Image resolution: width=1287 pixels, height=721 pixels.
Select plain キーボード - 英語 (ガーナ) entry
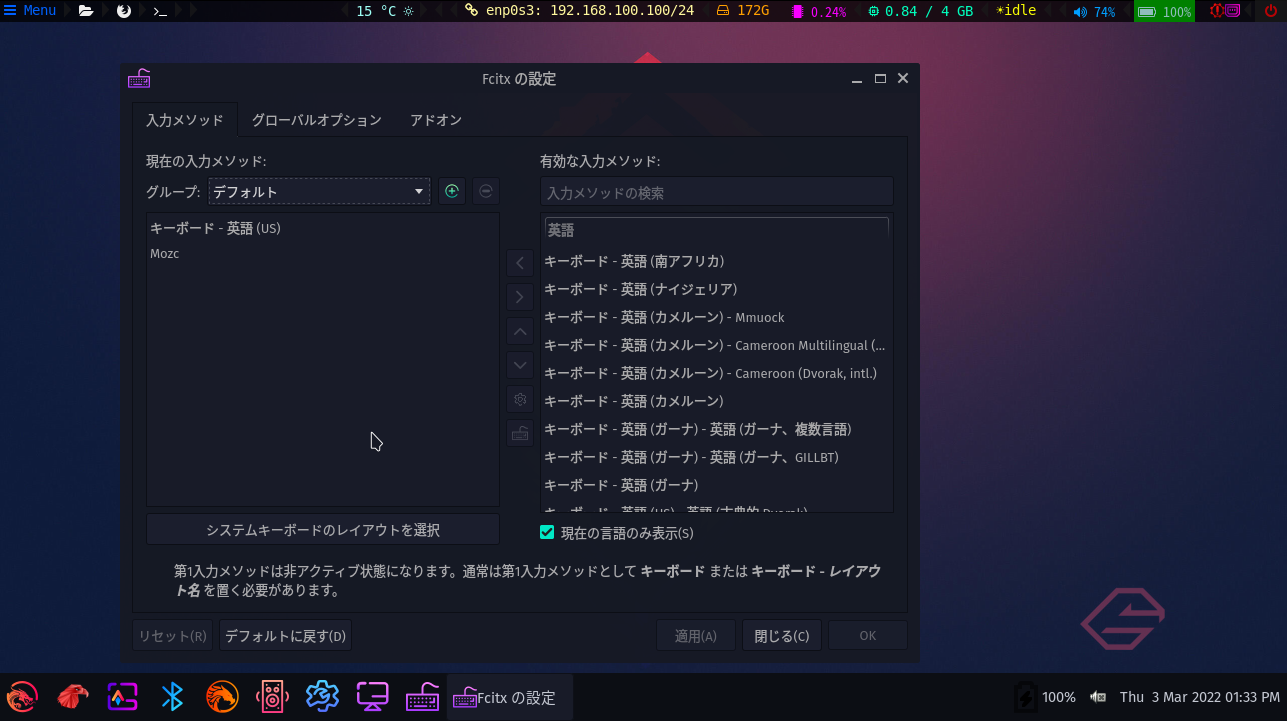716,485
